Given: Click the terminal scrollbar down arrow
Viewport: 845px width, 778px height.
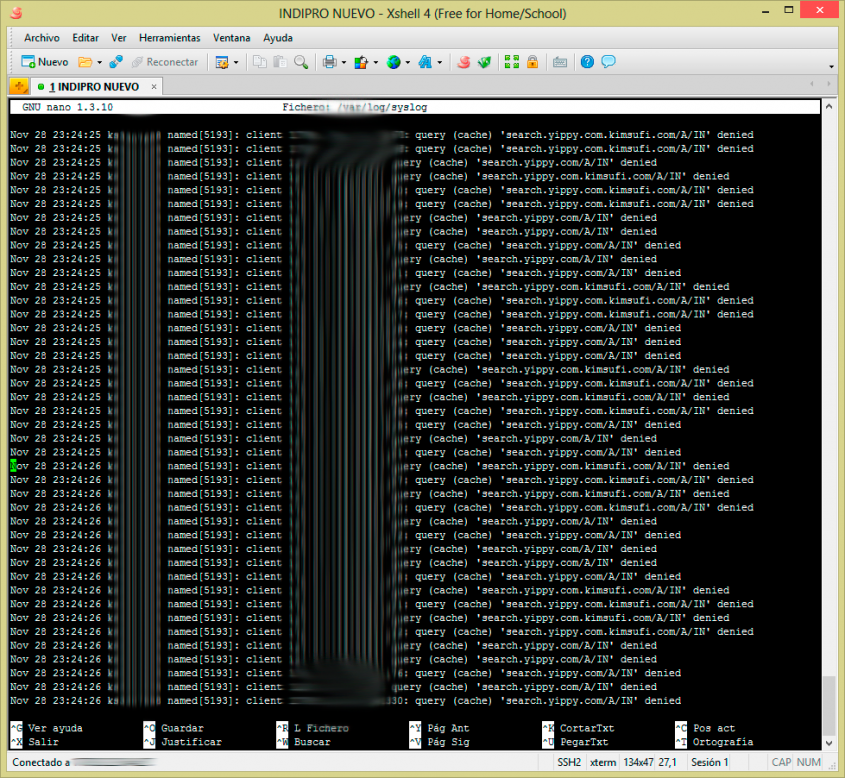Looking at the screenshot, I should click(x=829, y=743).
